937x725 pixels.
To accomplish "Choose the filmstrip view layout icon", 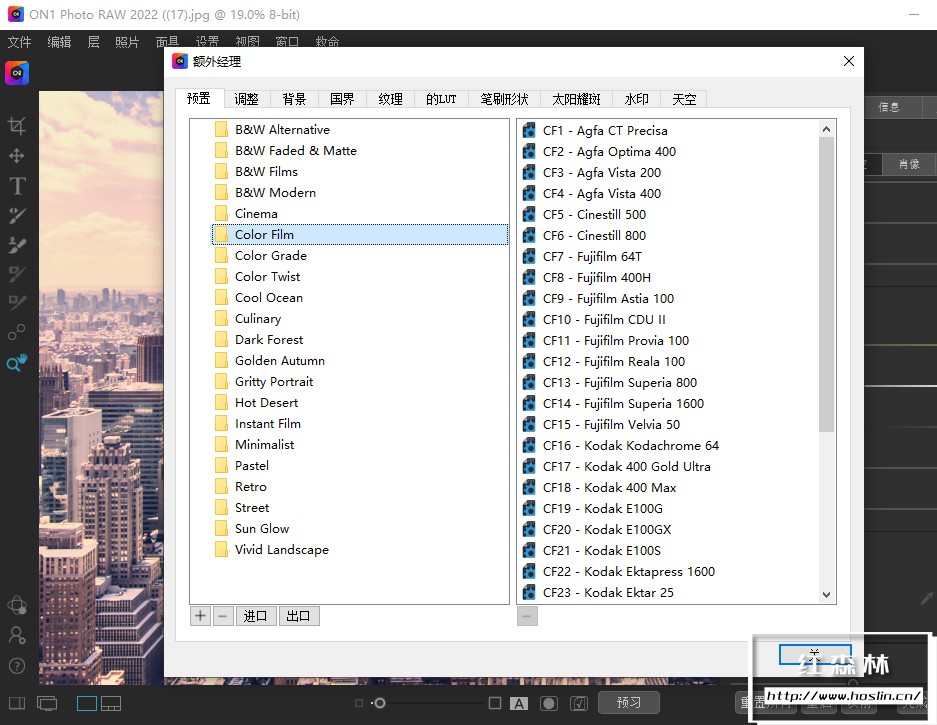I will pyautogui.click(x=111, y=703).
